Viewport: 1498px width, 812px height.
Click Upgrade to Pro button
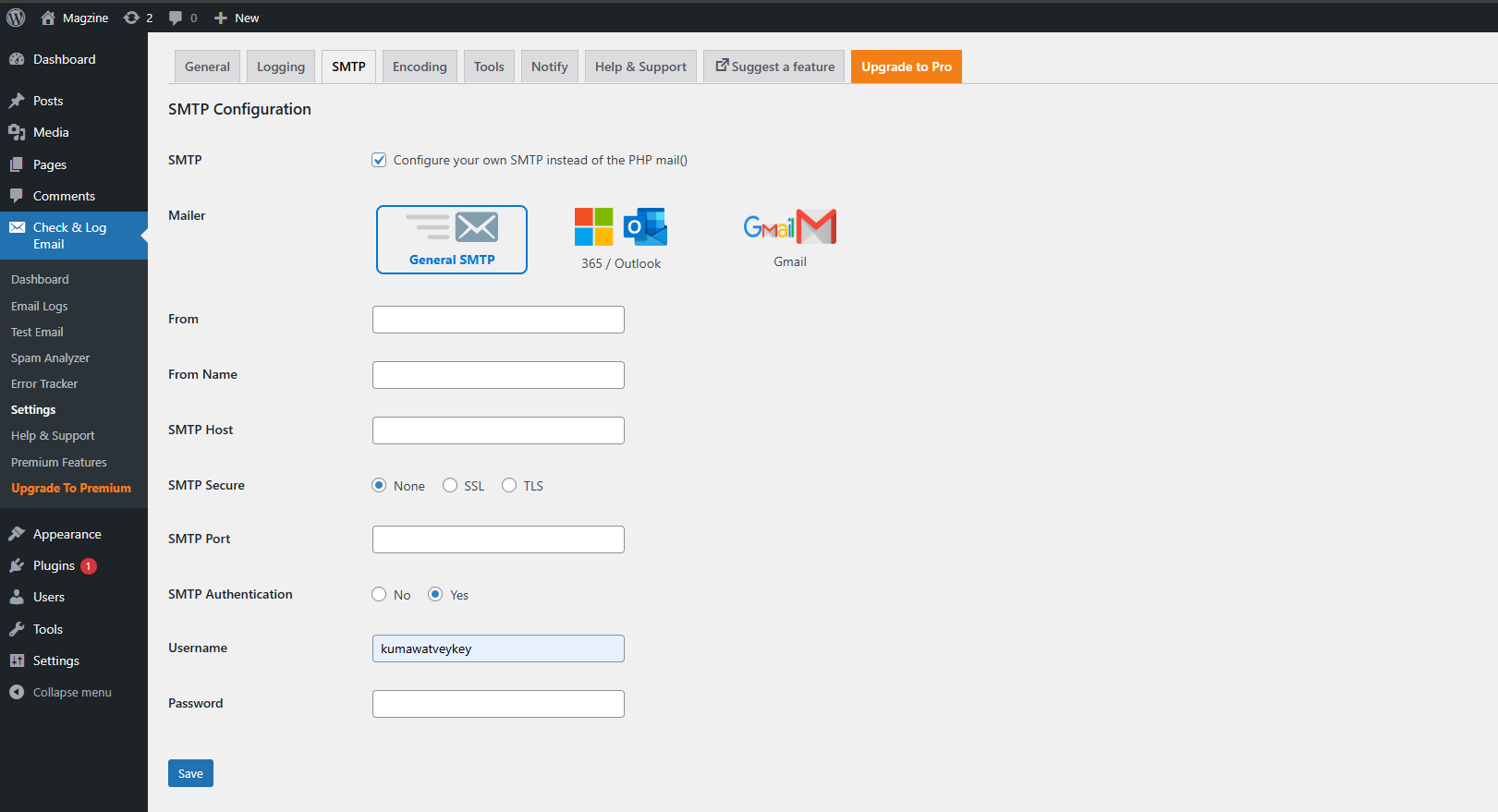[907, 67]
